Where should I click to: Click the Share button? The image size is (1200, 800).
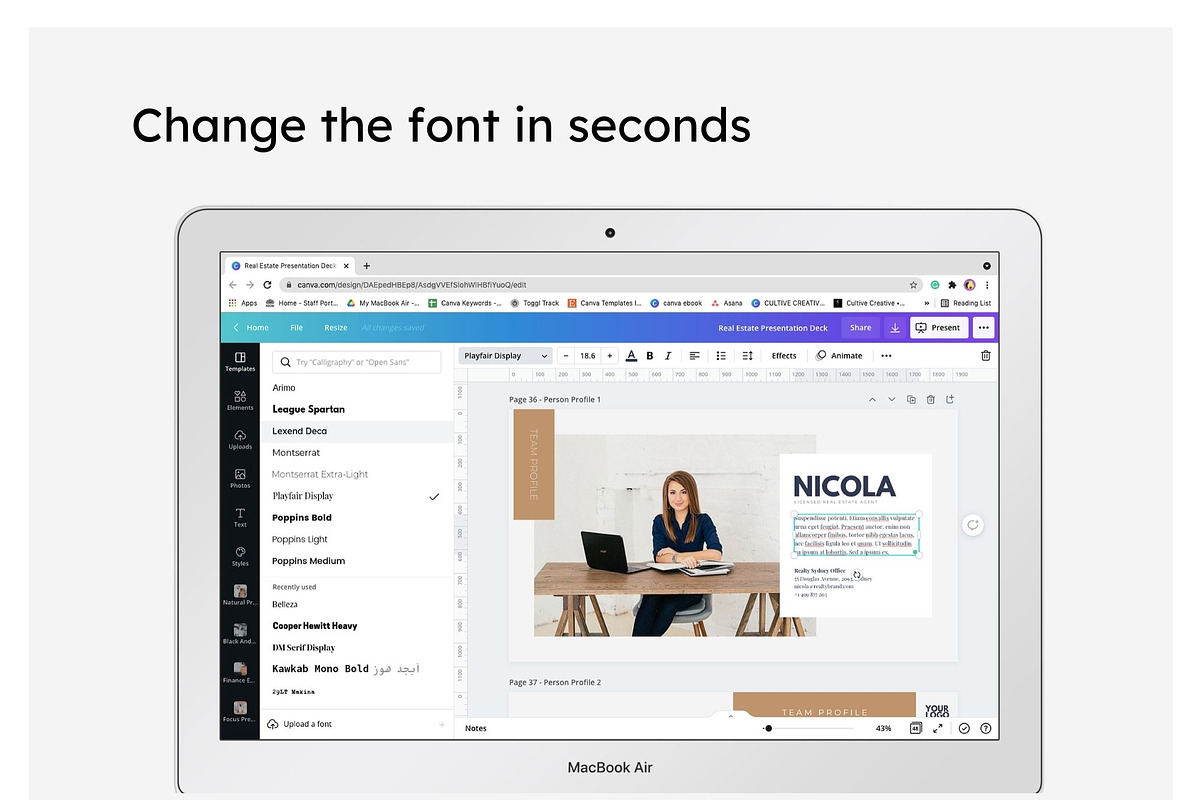861,328
